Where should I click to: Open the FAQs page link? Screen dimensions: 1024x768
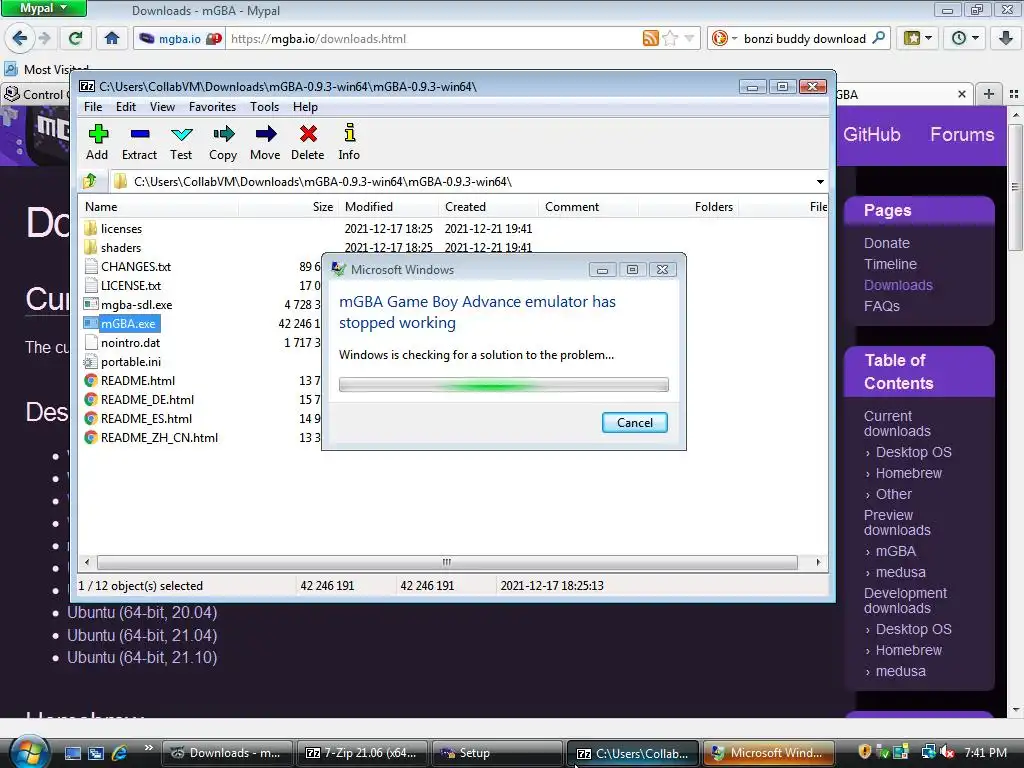click(x=882, y=306)
